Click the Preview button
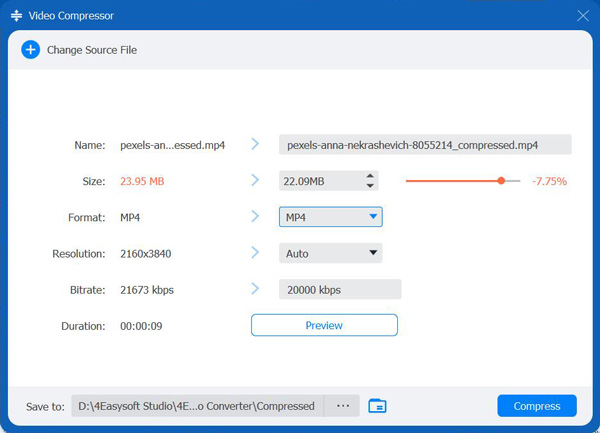This screenshot has height=433, width=600. pos(324,325)
